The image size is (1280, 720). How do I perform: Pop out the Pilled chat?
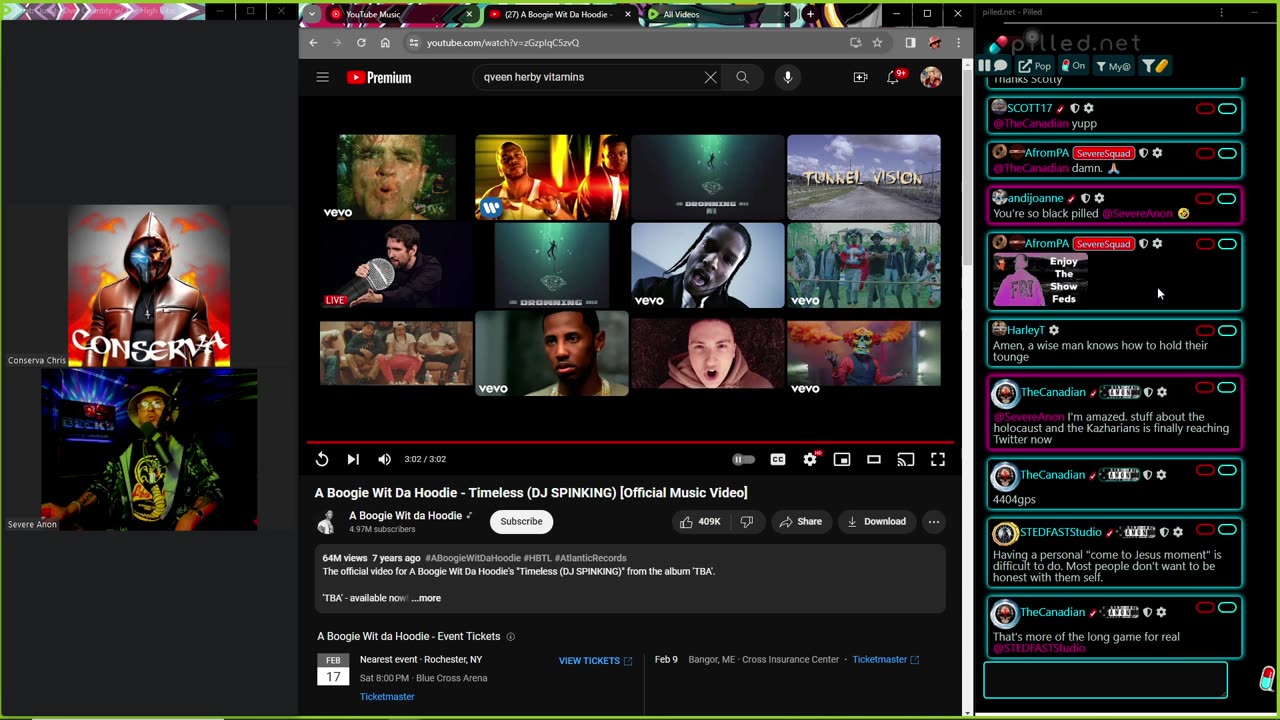tap(1035, 66)
